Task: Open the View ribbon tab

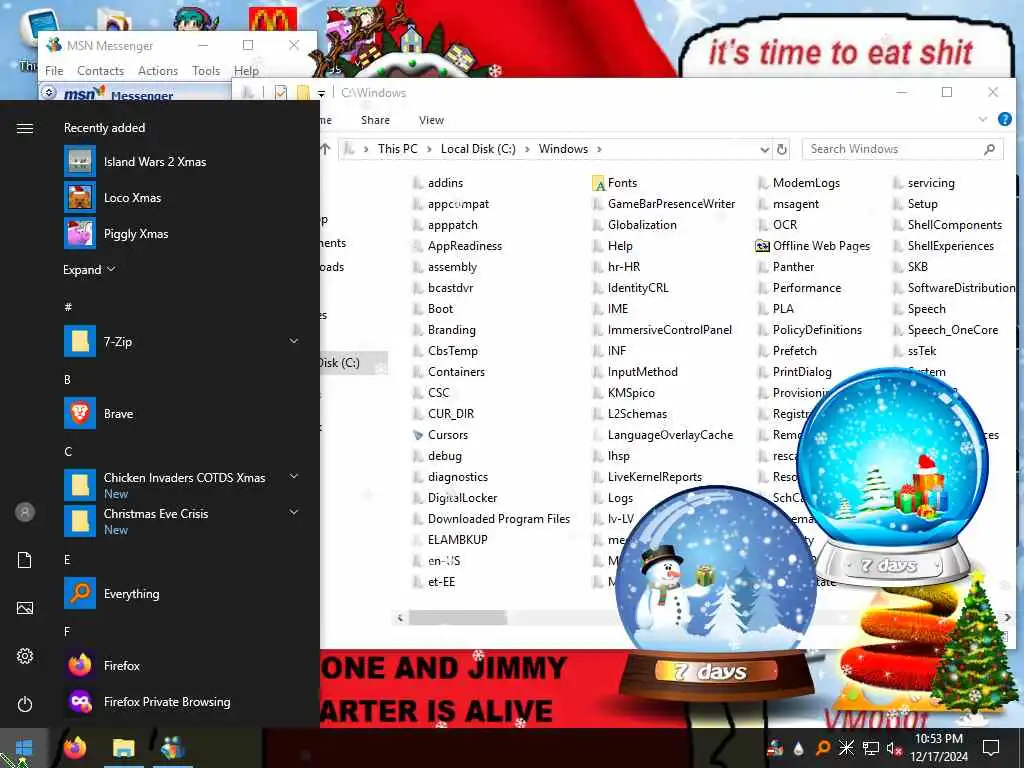Action: (x=431, y=120)
